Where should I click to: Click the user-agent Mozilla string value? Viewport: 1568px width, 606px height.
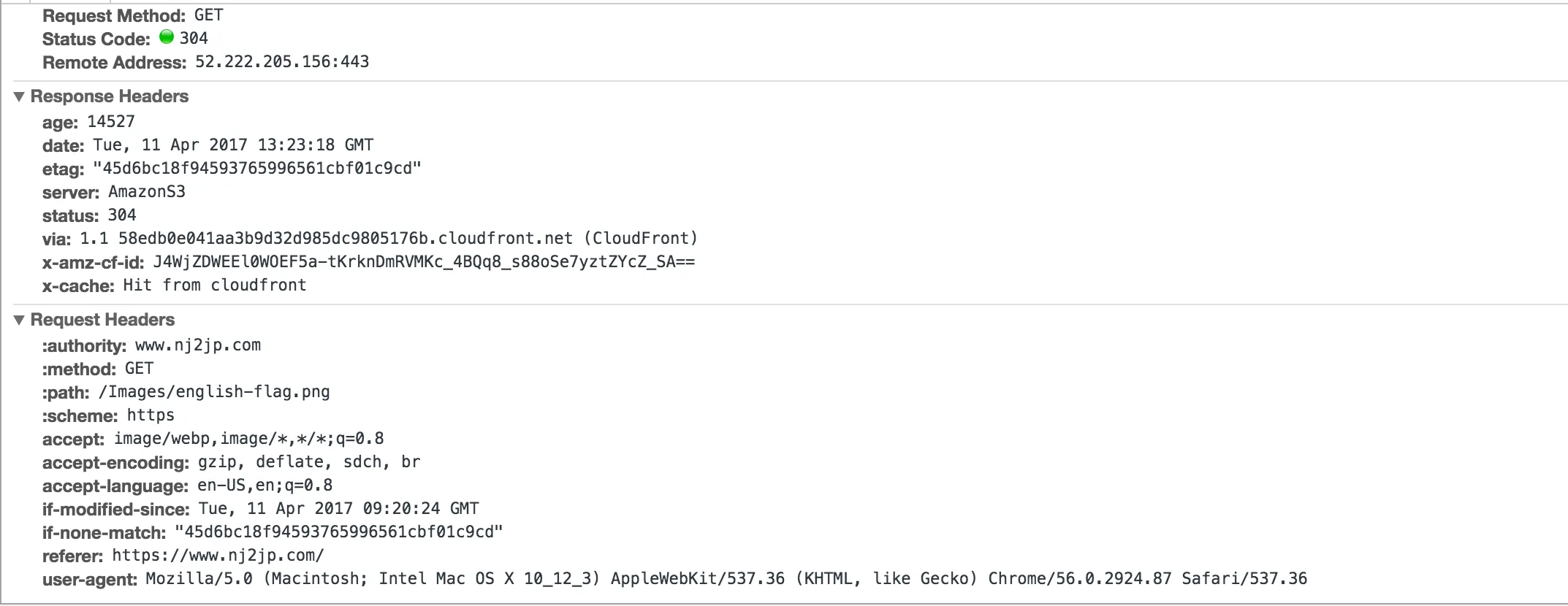pyautogui.click(x=726, y=579)
